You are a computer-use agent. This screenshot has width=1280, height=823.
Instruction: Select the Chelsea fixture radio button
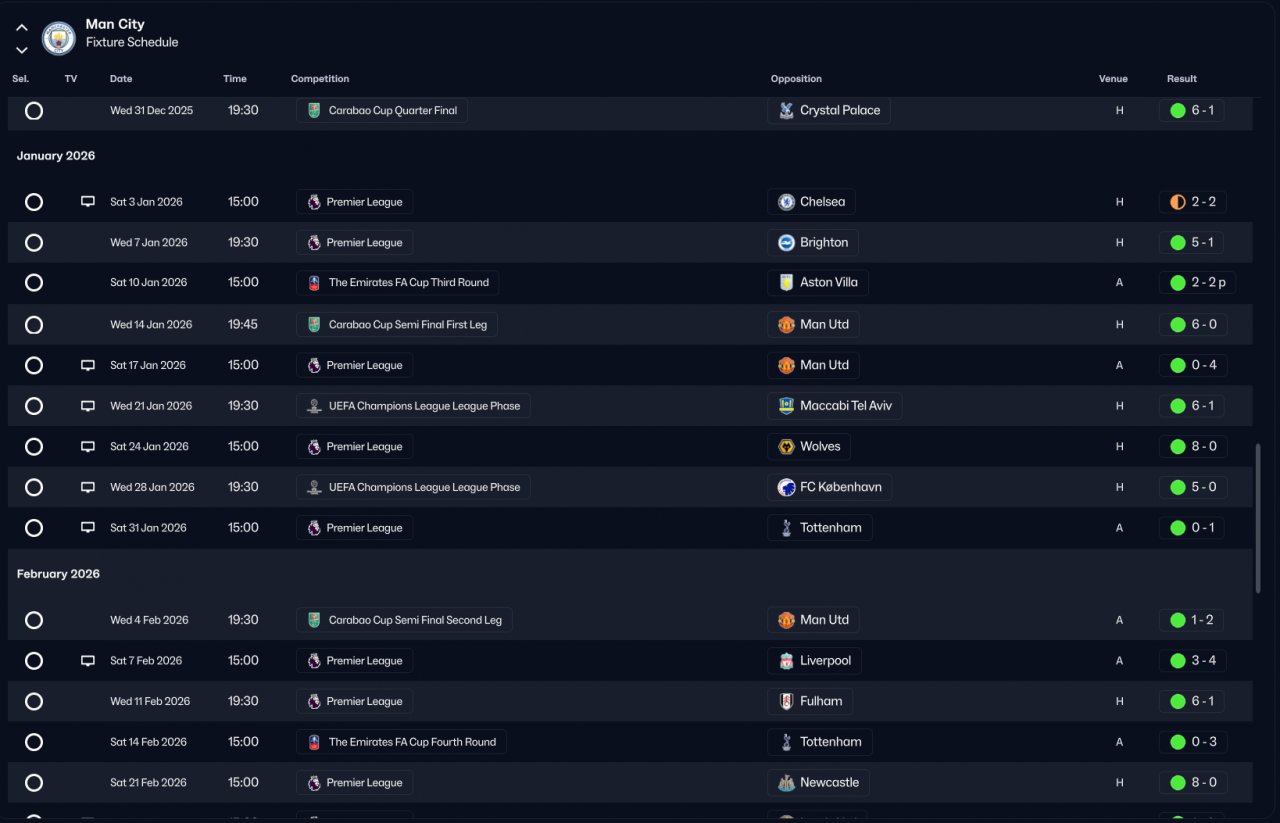pos(34,202)
